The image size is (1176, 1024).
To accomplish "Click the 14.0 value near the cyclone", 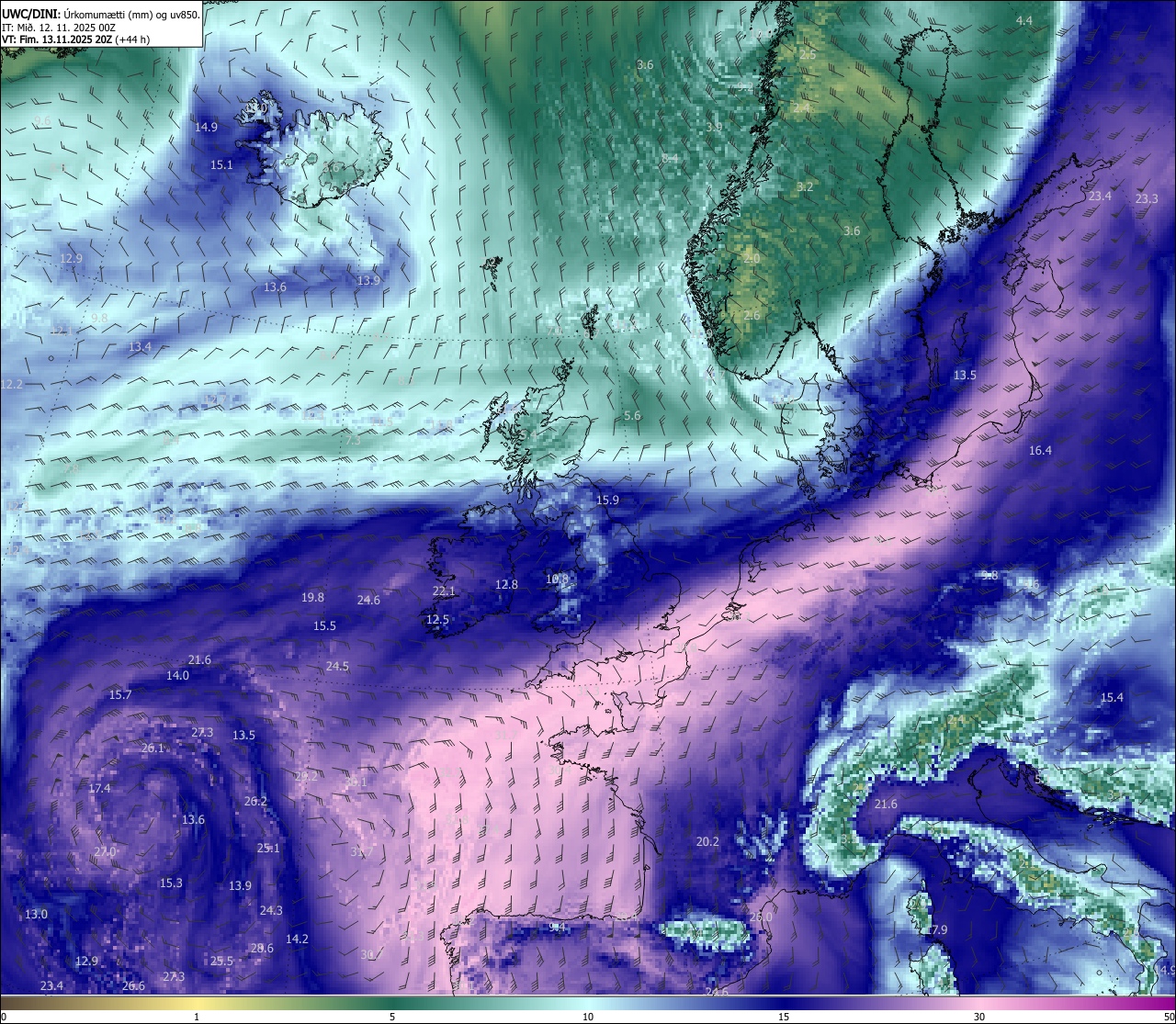I will (x=177, y=676).
